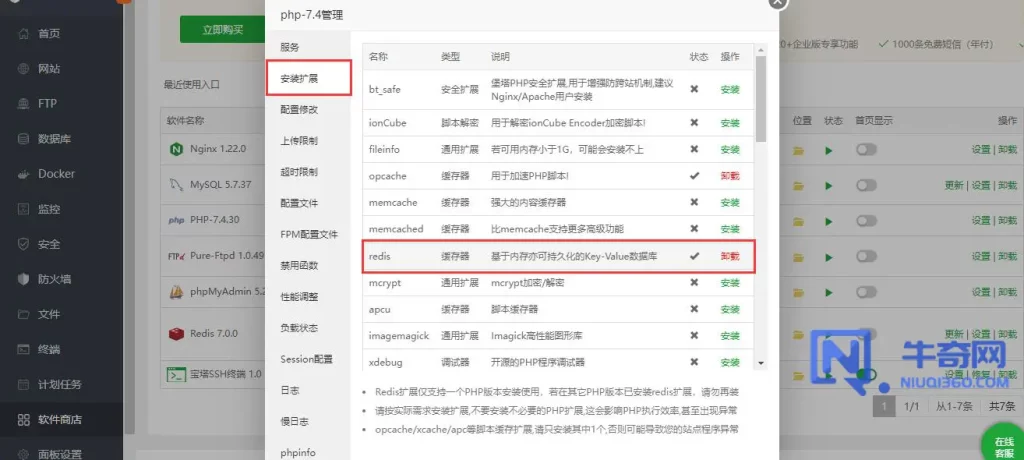Open 终端 terminal in the sidebar
The height and width of the screenshot is (460, 1024).
click(48, 350)
